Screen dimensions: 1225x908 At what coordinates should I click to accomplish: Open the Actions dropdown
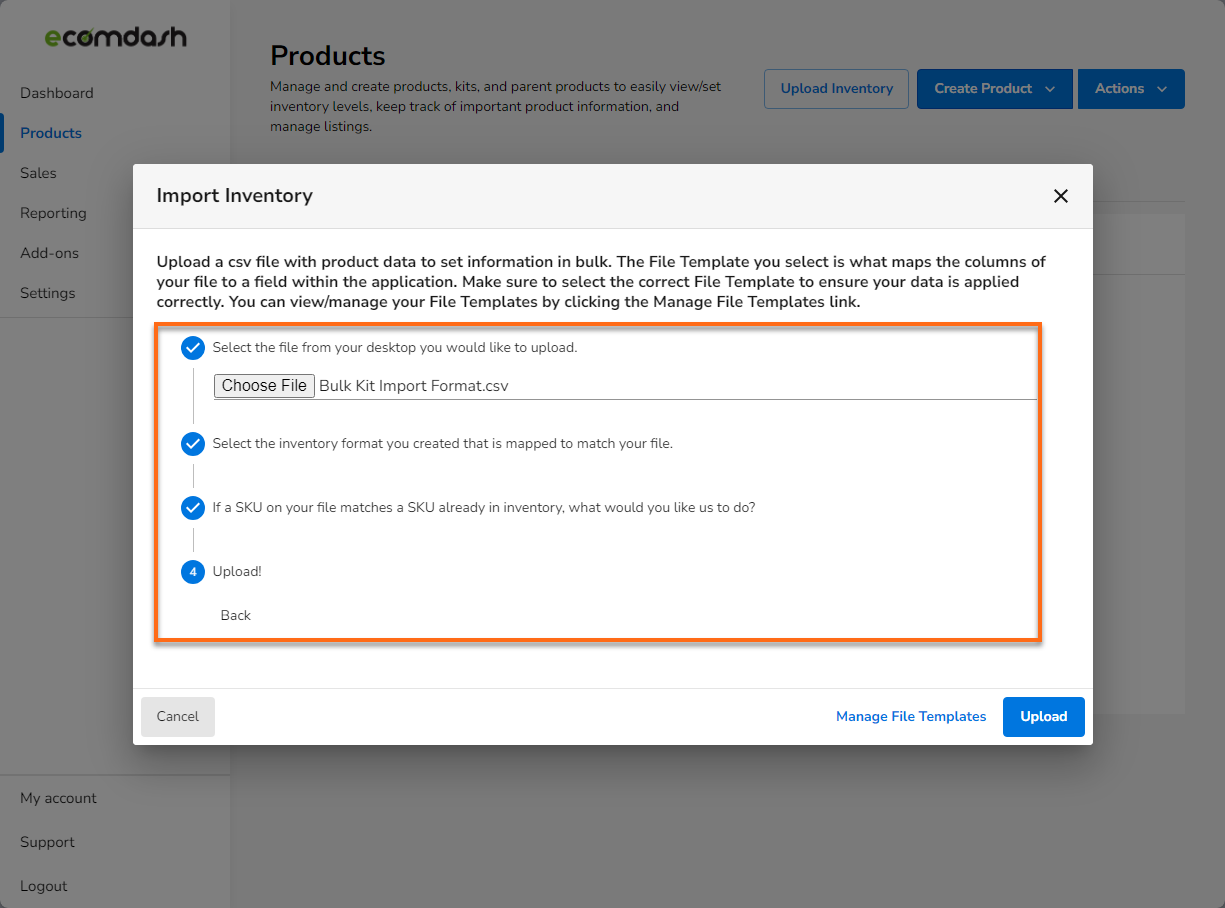[1131, 88]
